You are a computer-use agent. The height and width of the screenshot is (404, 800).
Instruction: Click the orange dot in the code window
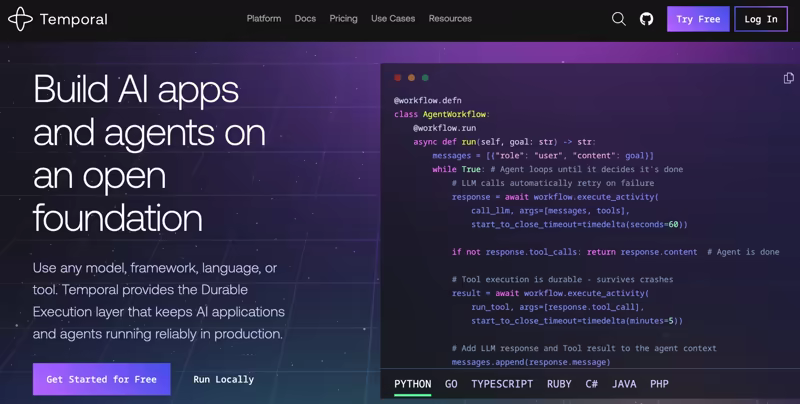point(411,78)
